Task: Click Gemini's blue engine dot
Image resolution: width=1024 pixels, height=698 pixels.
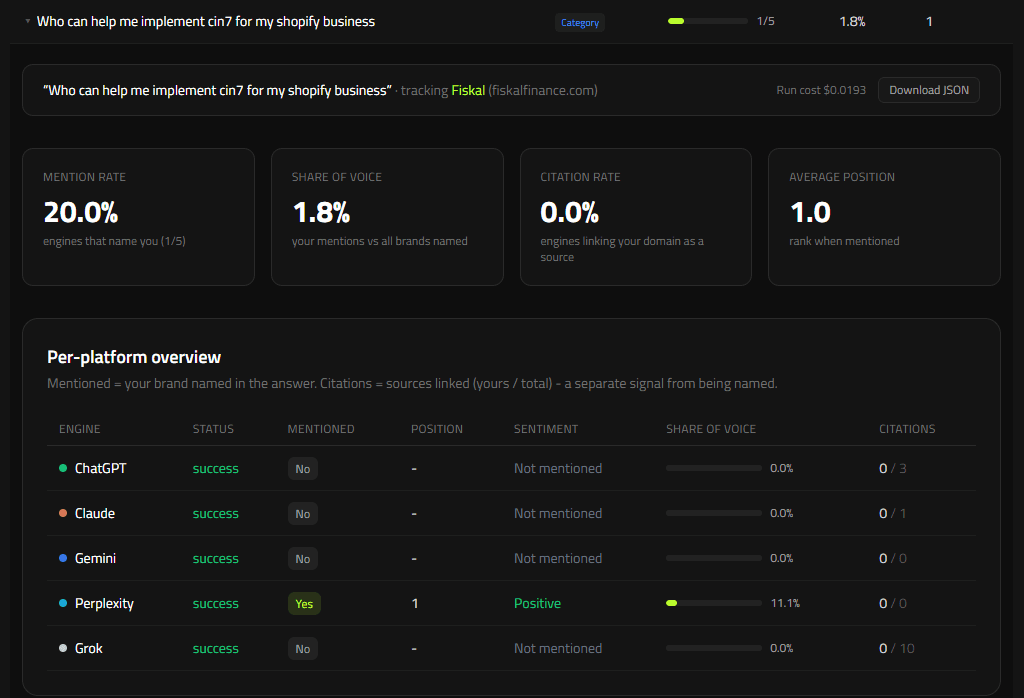Action: tap(63, 558)
